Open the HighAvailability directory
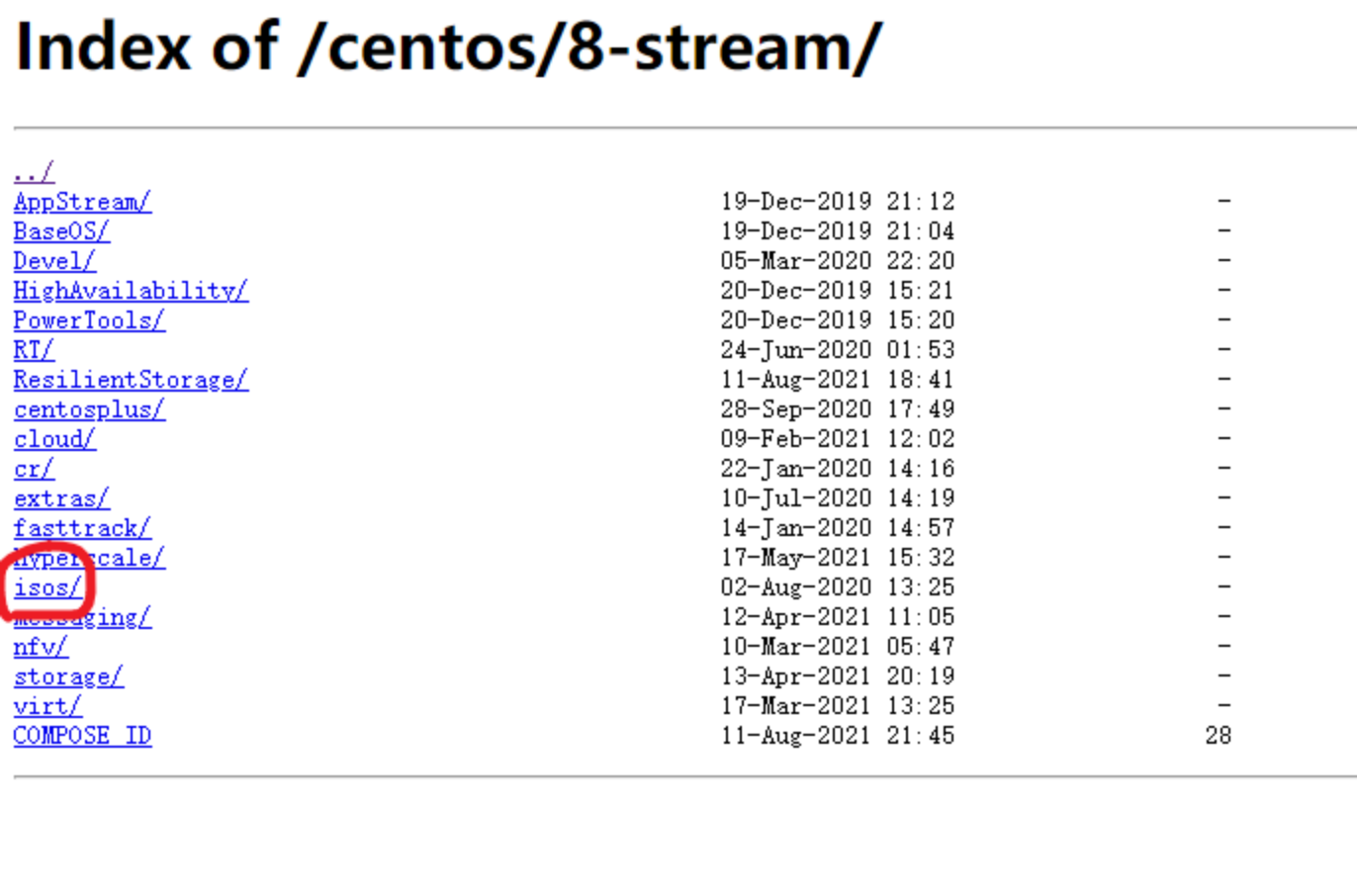 click(x=131, y=291)
